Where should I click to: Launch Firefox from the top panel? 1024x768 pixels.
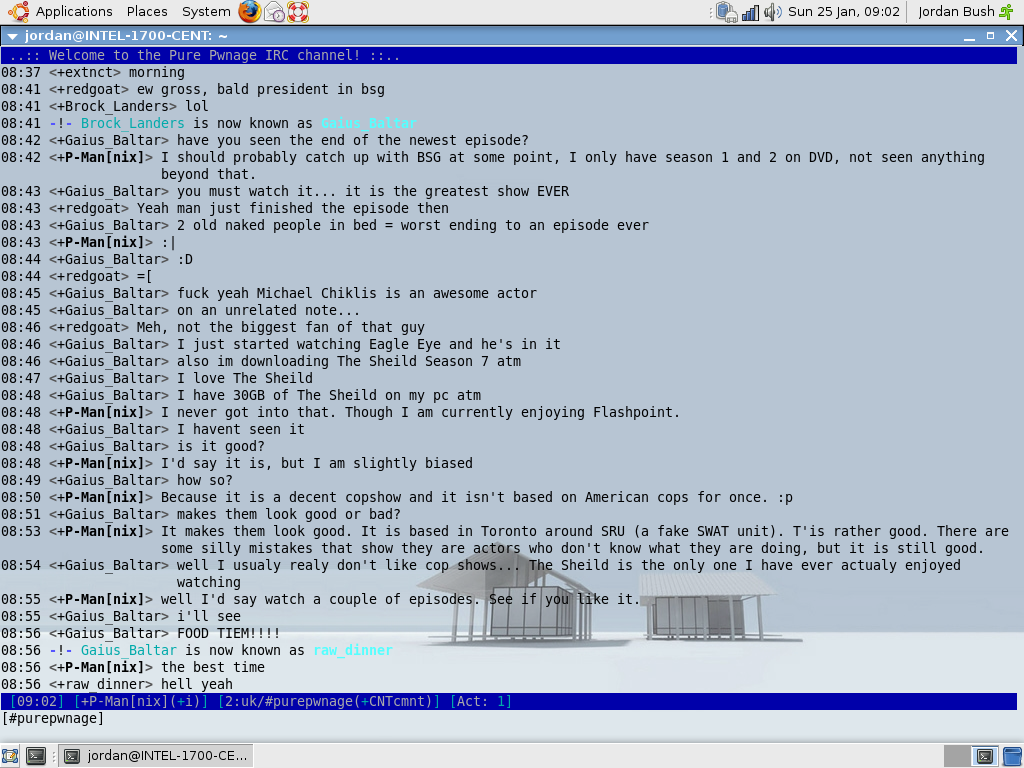point(249,11)
